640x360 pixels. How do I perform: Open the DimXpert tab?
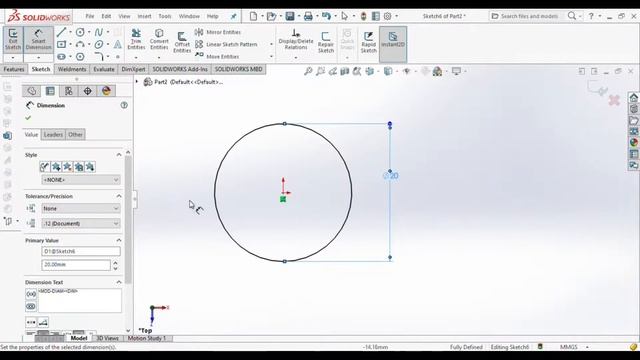(x=133, y=69)
